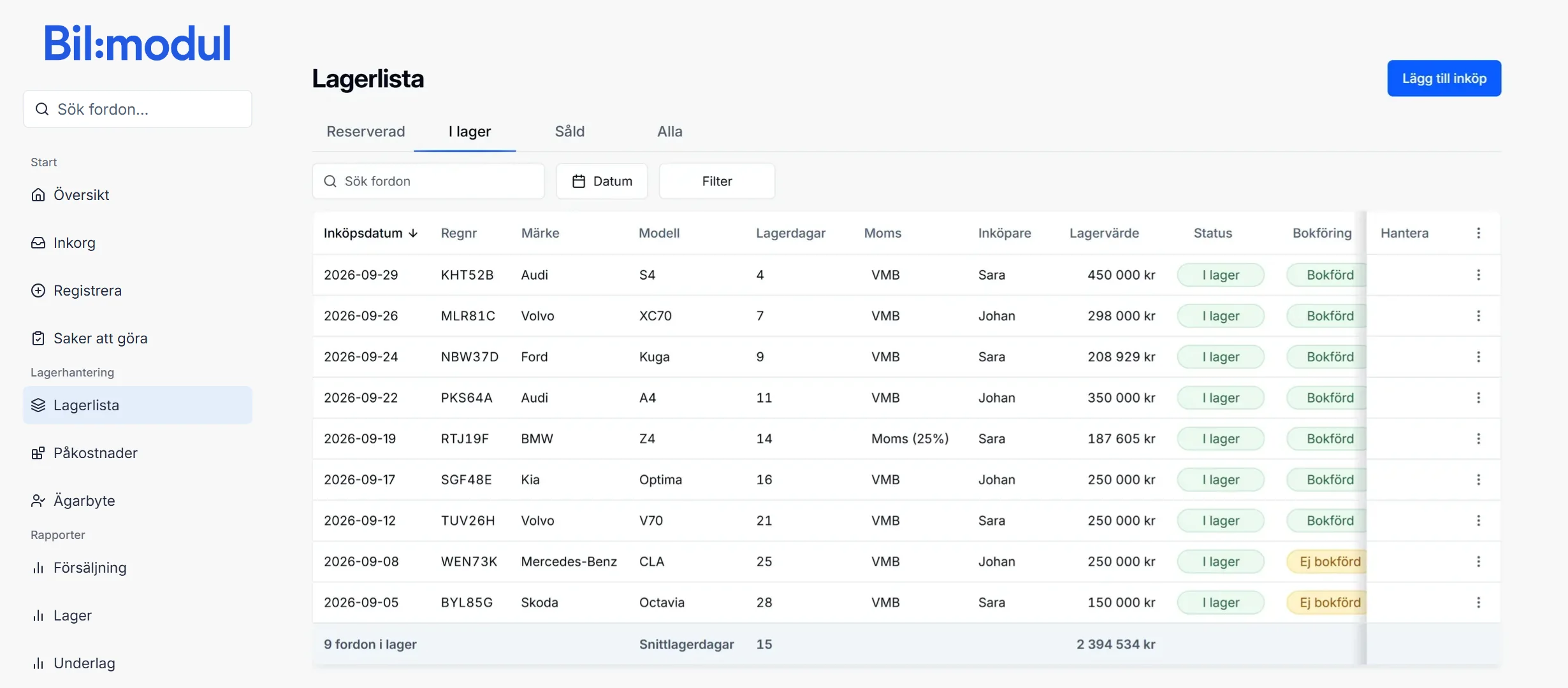Open actions menu for NBW37D row
Screen dimensions: 1568x688
pos(1479,357)
